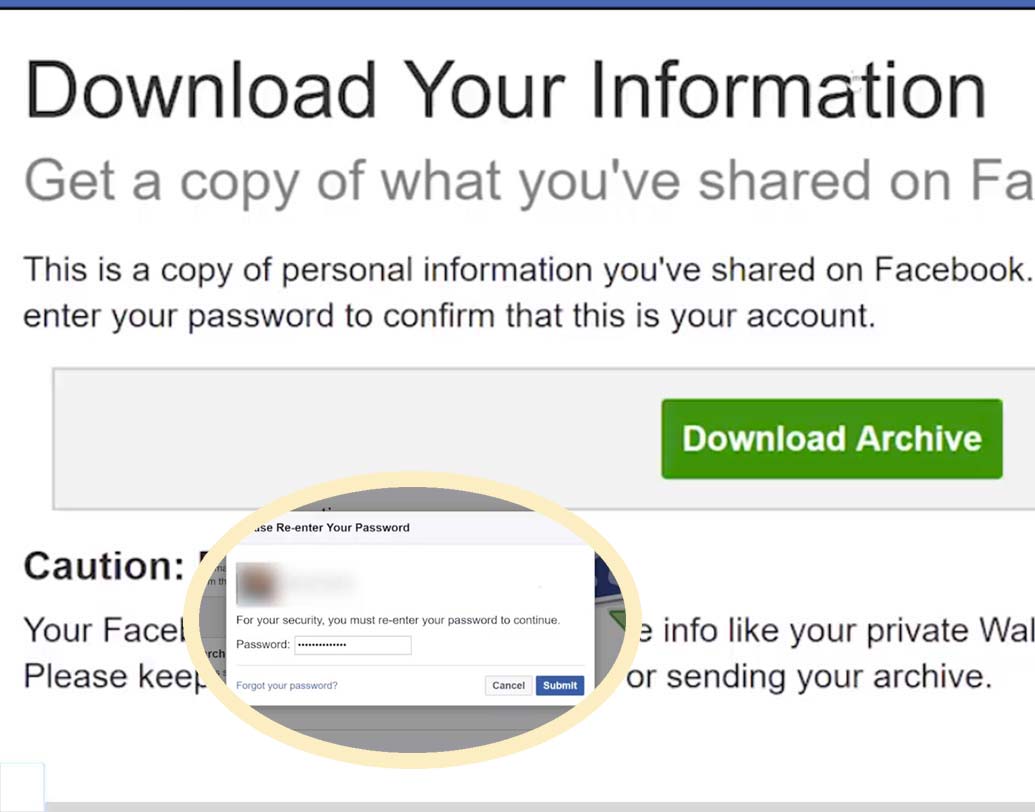This screenshot has width=1035, height=812.
Task: Focus the Password input field
Action: pyautogui.click(x=352, y=645)
